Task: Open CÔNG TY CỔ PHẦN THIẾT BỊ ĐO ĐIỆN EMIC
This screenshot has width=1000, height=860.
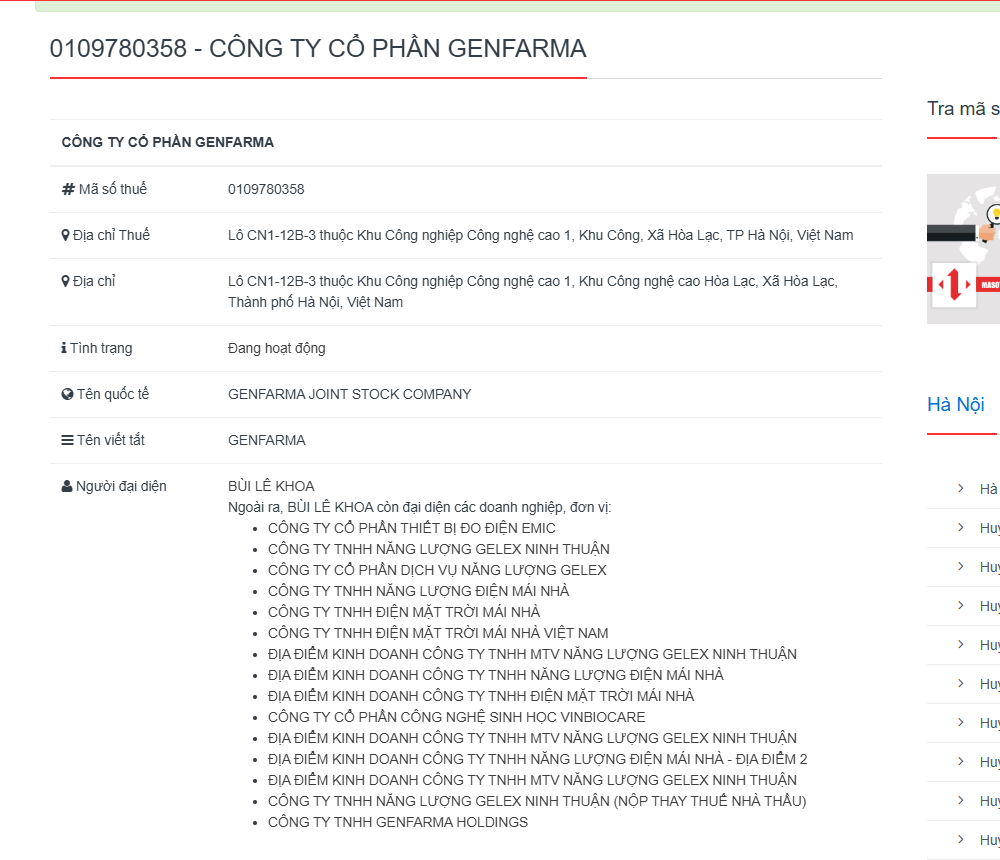Action: coord(411,528)
